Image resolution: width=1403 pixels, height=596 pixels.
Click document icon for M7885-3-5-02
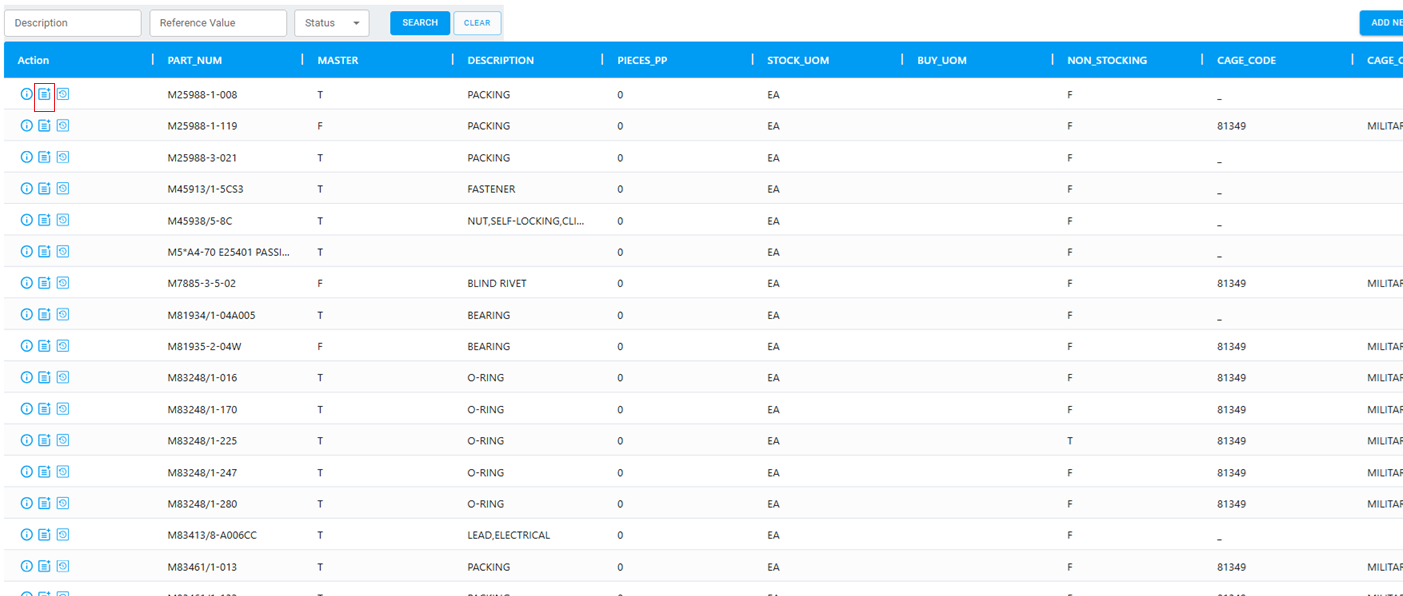44,283
